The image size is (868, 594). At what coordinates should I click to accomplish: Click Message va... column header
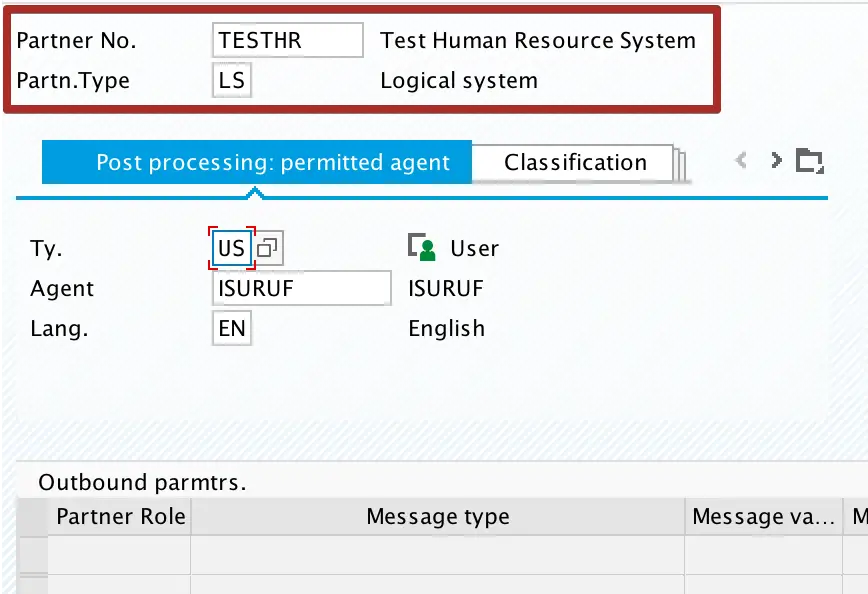764,516
